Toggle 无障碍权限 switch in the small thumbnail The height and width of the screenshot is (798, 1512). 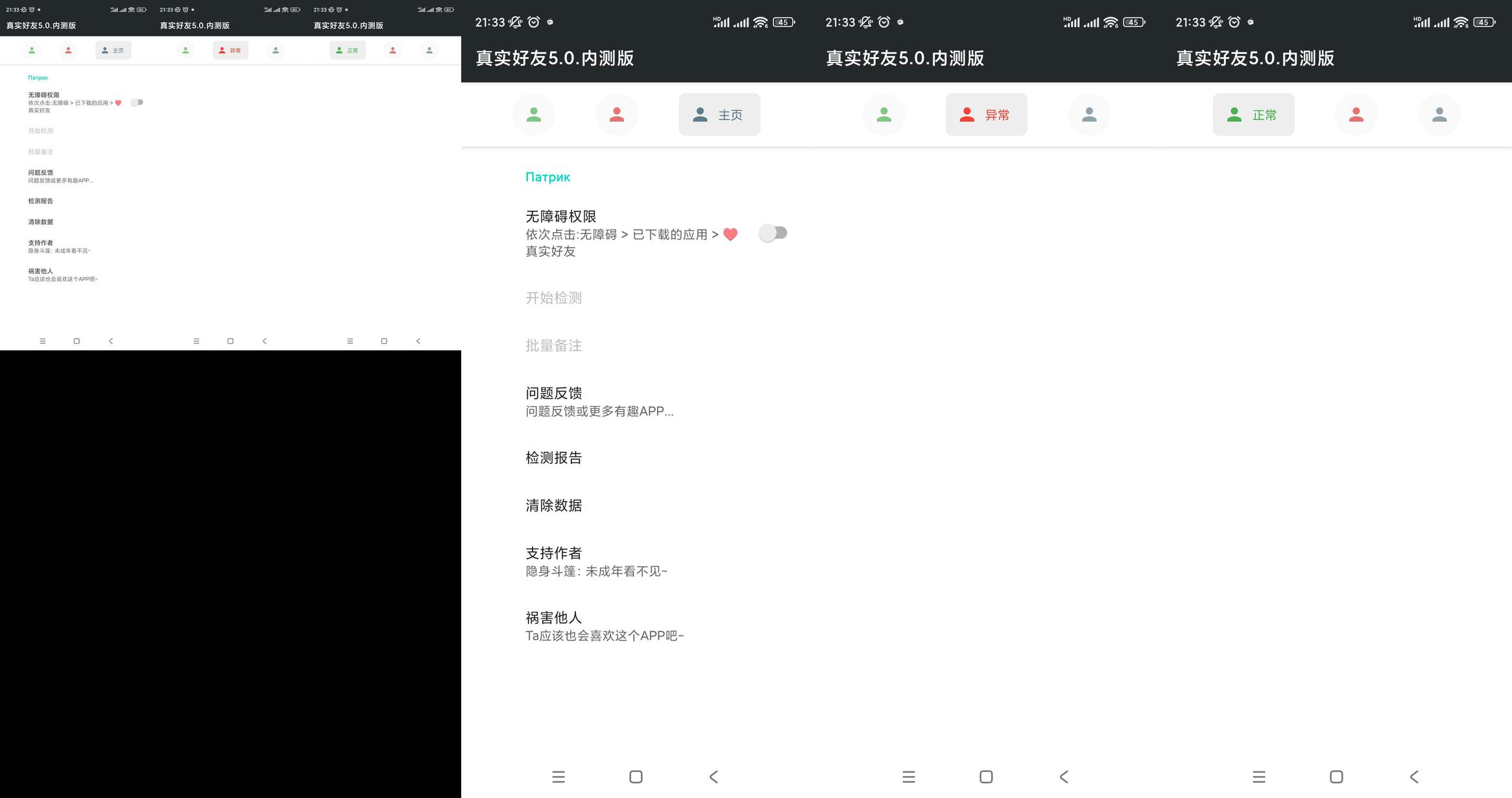tap(136, 103)
